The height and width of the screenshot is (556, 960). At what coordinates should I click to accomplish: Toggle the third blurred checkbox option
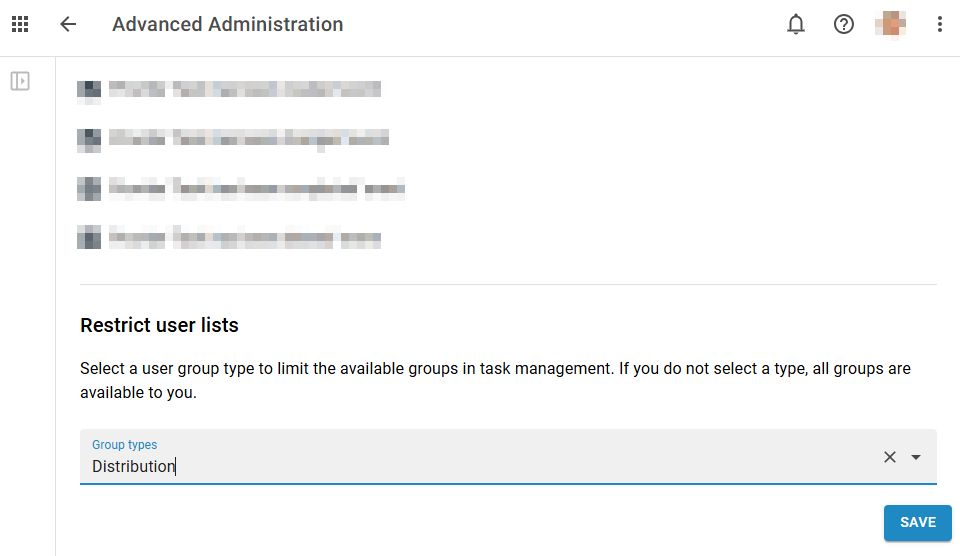click(x=89, y=188)
